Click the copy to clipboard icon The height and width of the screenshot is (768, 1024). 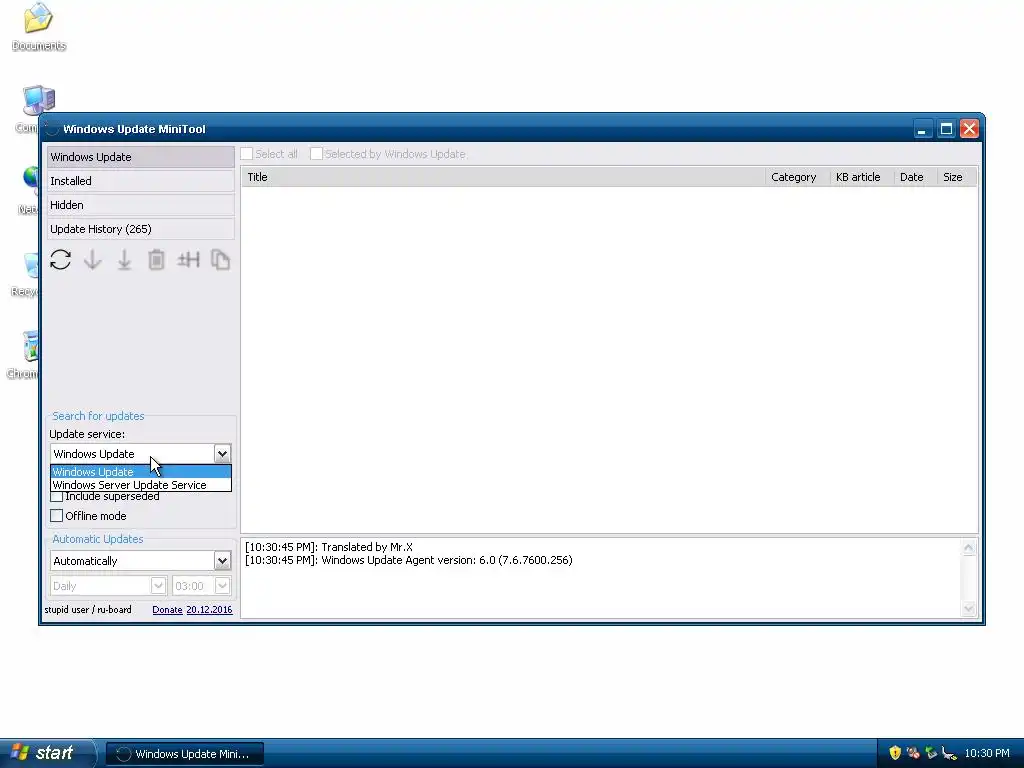point(220,260)
